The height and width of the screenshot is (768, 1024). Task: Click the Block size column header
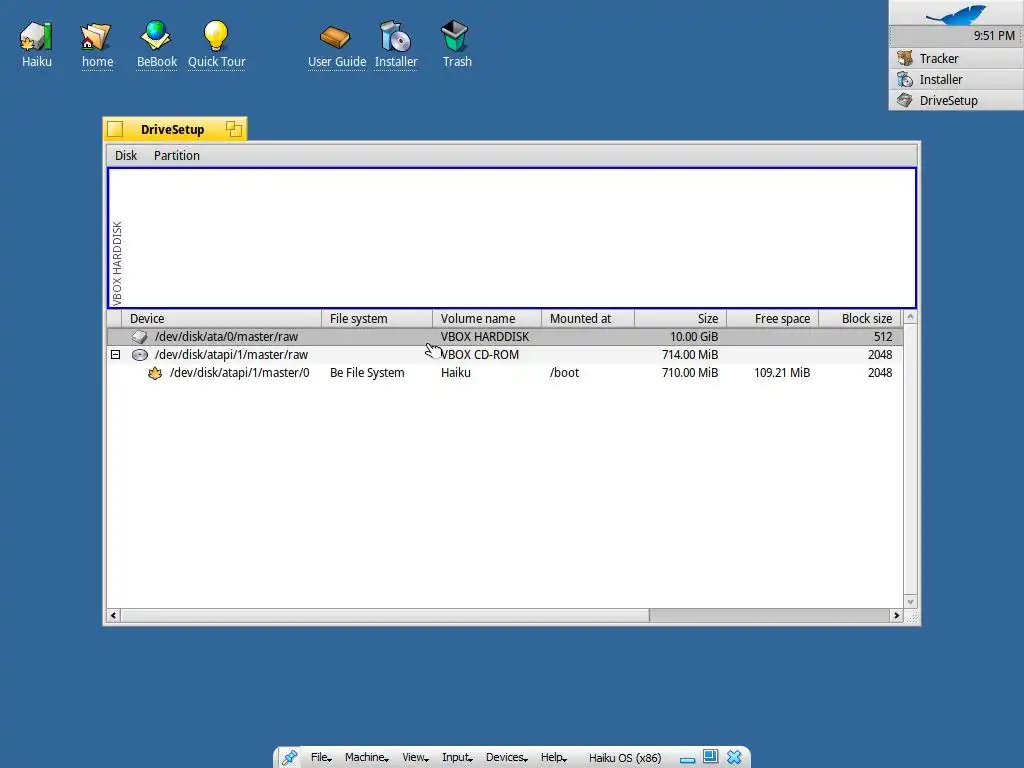tap(860, 319)
